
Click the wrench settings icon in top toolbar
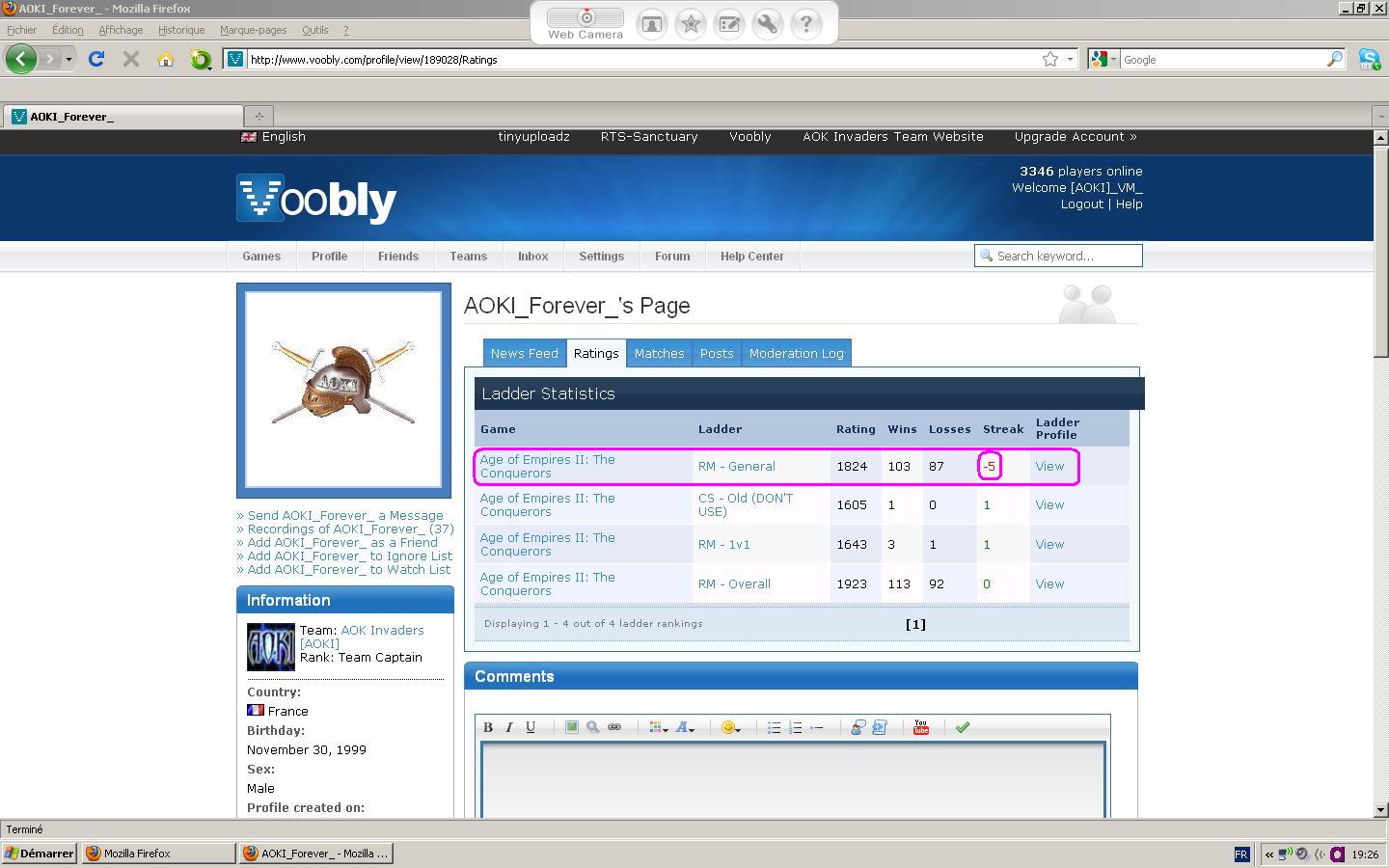point(768,23)
